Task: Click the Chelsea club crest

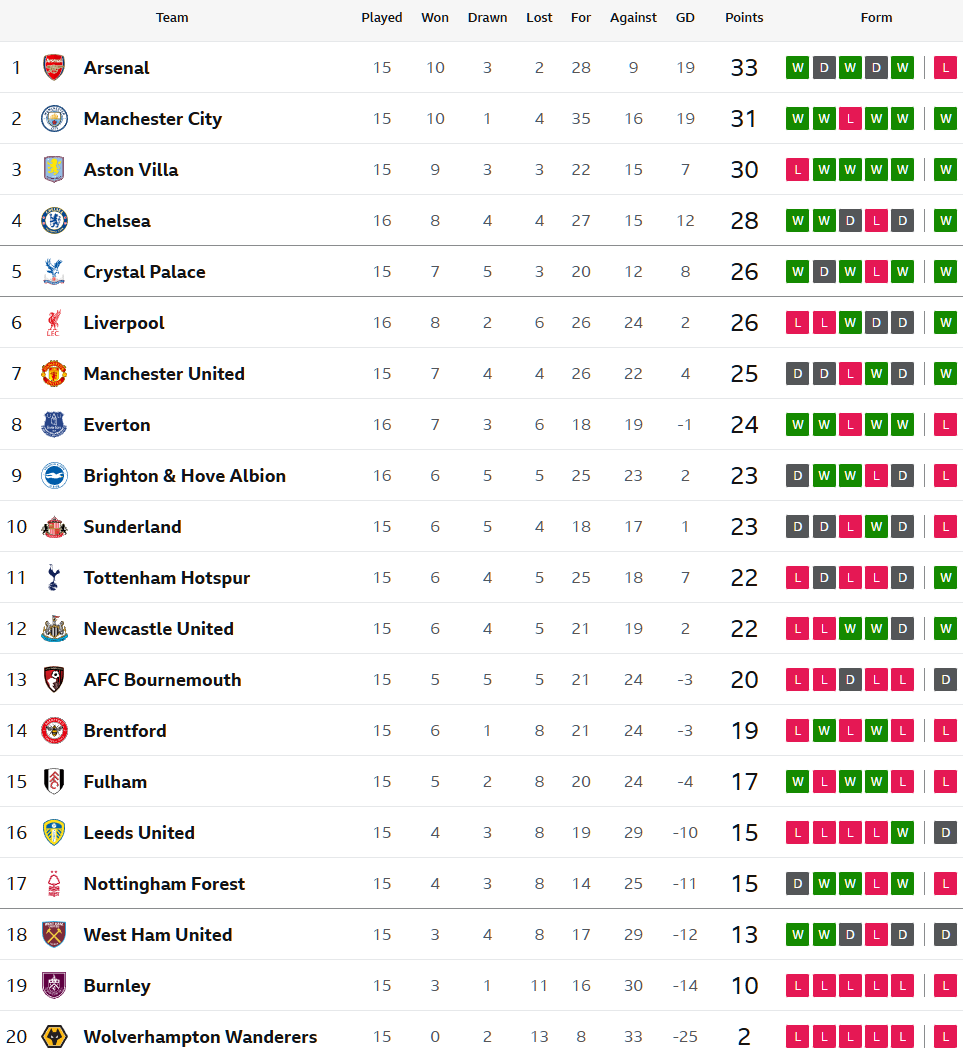Action: pyautogui.click(x=54, y=221)
